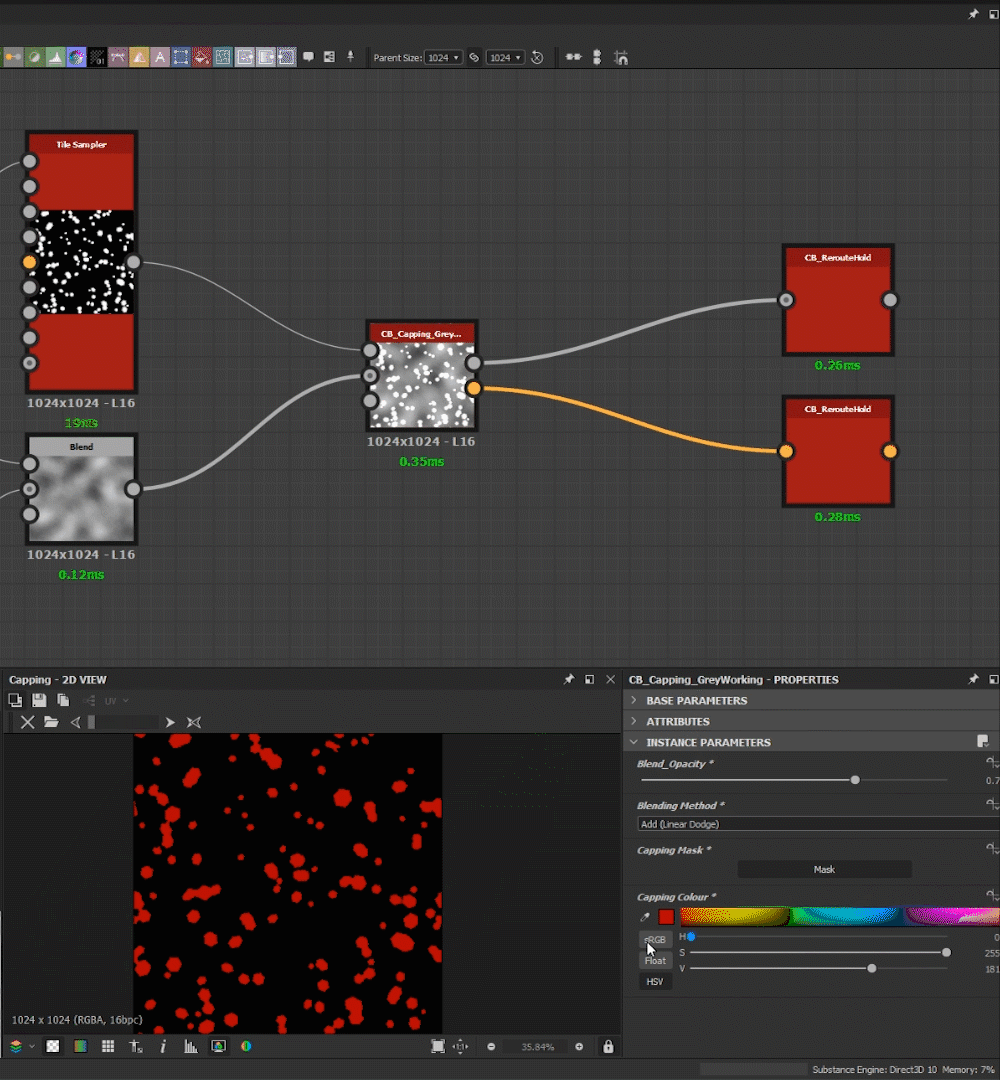Open the red Capping Colour swatch

click(x=666, y=917)
